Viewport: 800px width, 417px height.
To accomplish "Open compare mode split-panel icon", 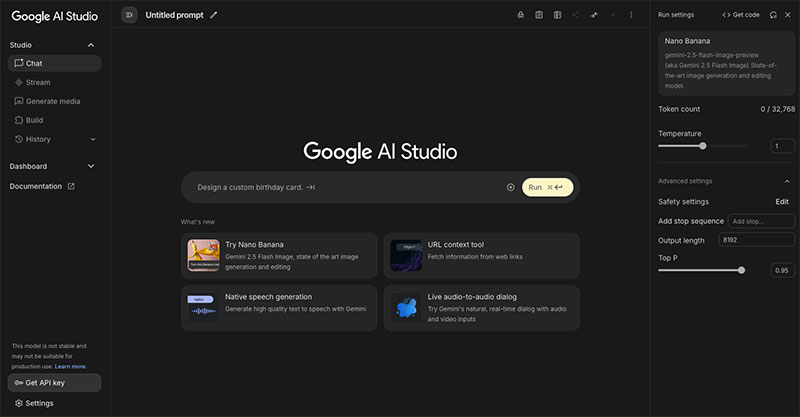I will click(557, 15).
